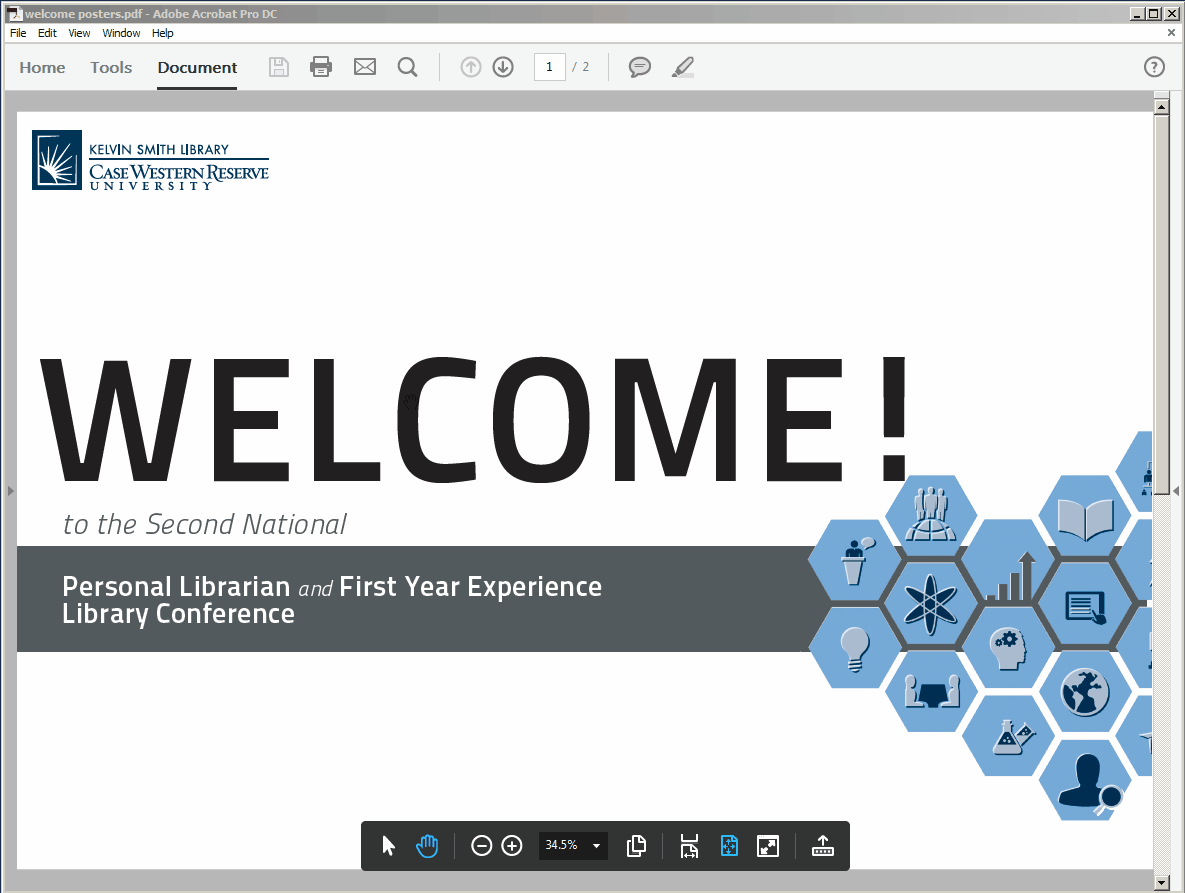Open the Edit menu
Image resolution: width=1185 pixels, height=893 pixels.
click(x=48, y=33)
